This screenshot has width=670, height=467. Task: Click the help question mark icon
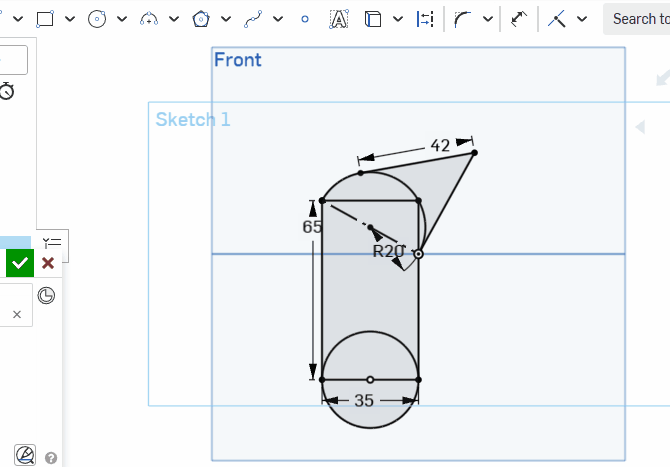[51, 458]
